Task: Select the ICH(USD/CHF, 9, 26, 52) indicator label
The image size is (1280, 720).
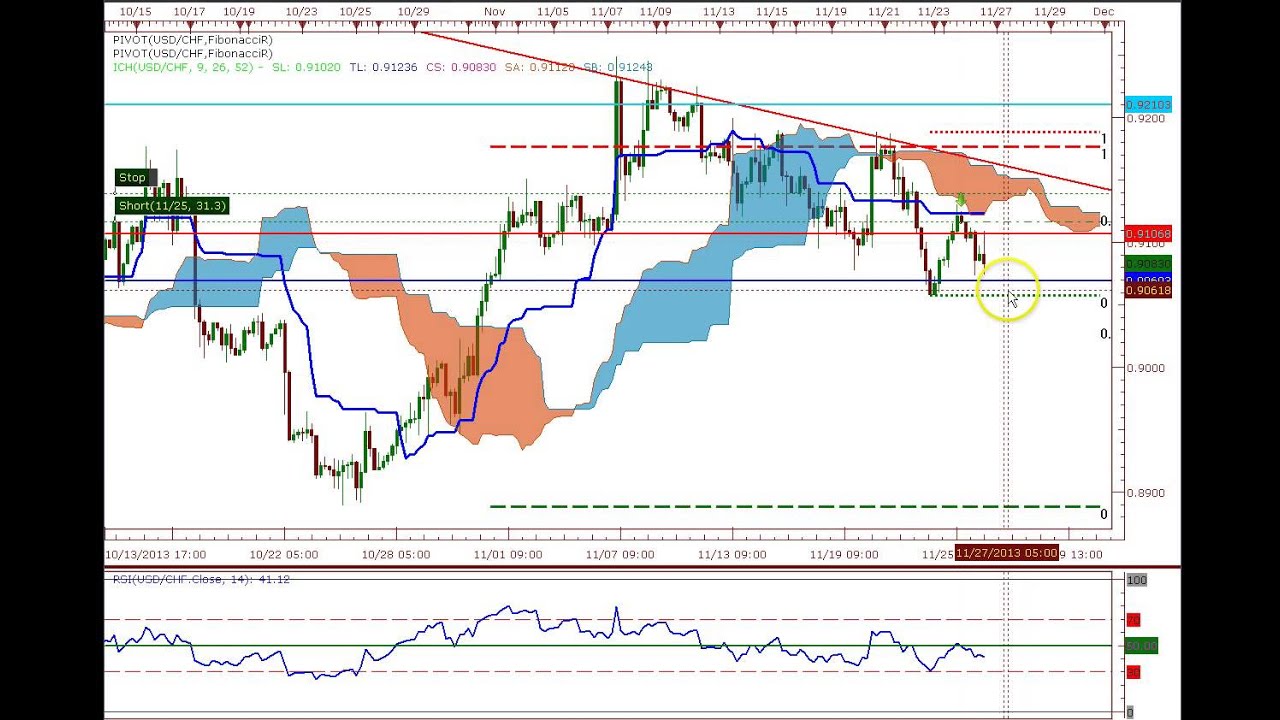Action: coord(187,67)
